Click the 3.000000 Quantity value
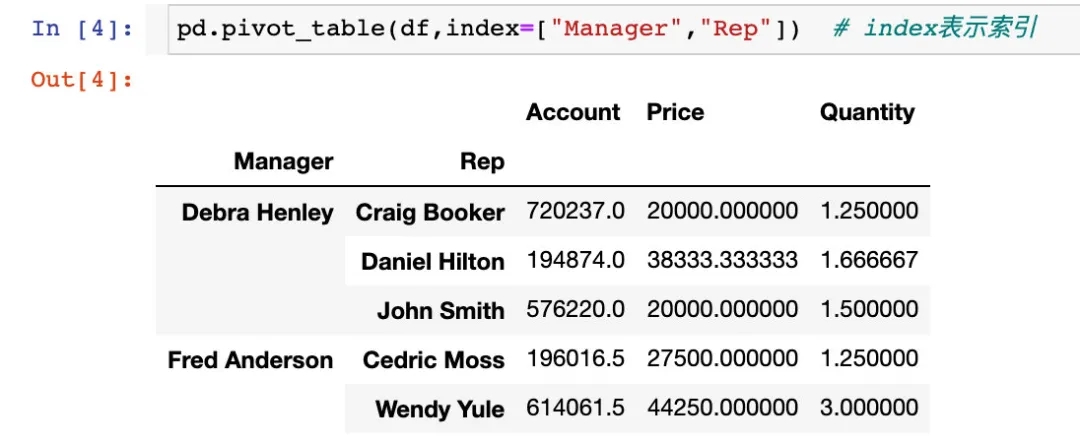The width and height of the screenshot is (1080, 443). click(x=869, y=408)
